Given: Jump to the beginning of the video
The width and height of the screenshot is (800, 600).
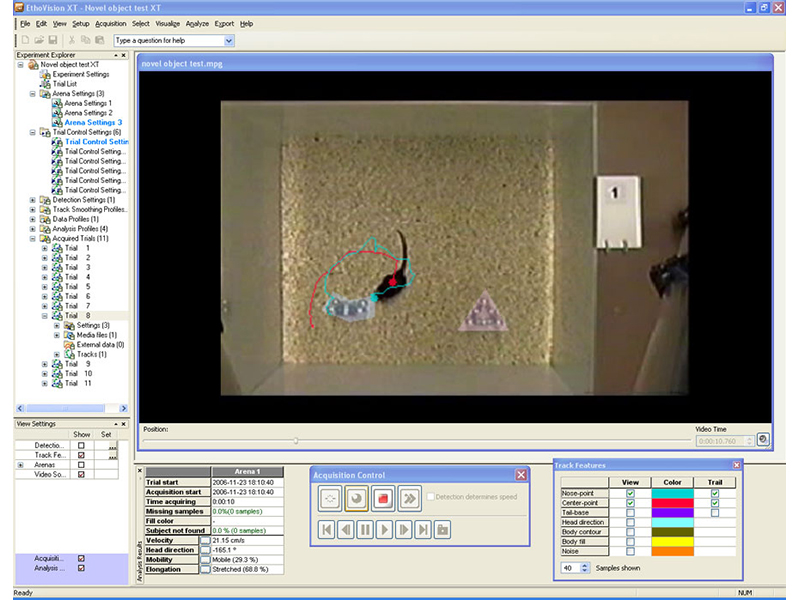Looking at the screenshot, I should click(x=328, y=529).
